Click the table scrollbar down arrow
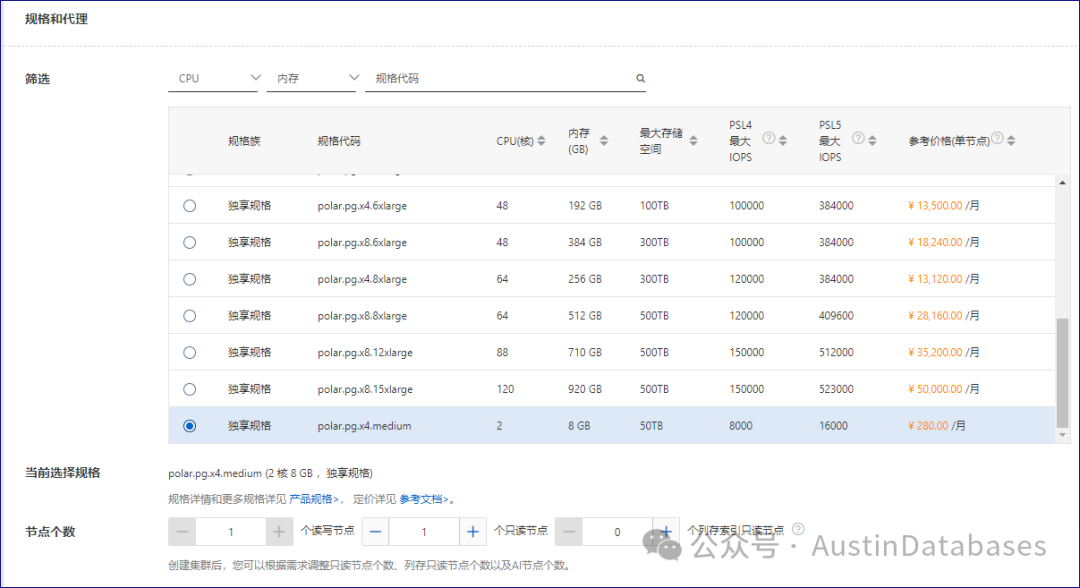The image size is (1080, 588). [1062, 434]
